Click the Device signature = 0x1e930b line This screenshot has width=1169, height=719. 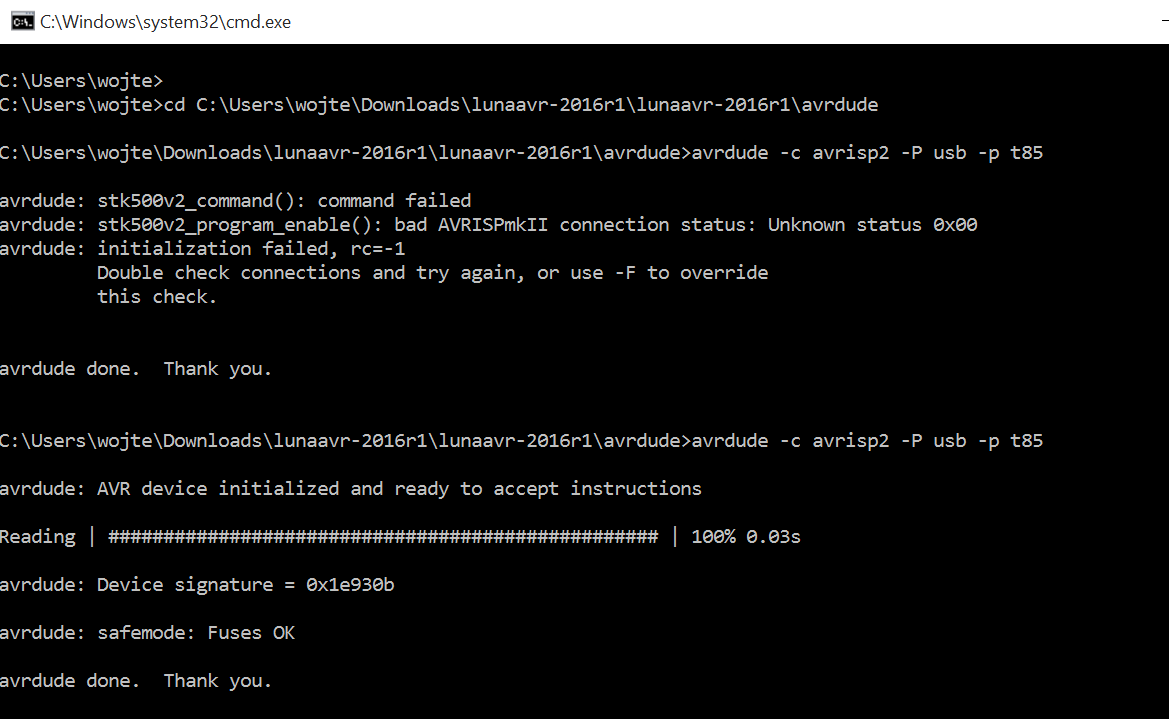coord(198,585)
